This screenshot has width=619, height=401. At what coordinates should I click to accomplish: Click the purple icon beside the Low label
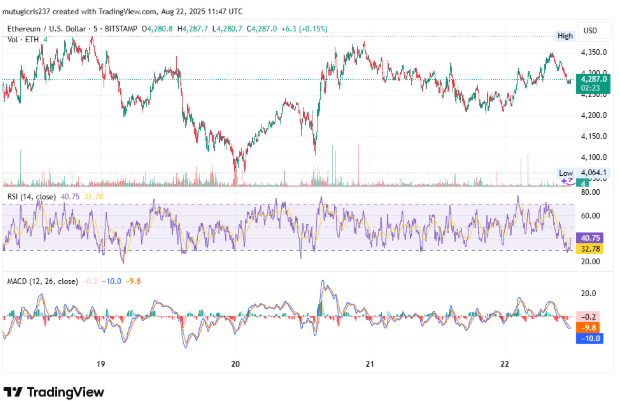567,182
